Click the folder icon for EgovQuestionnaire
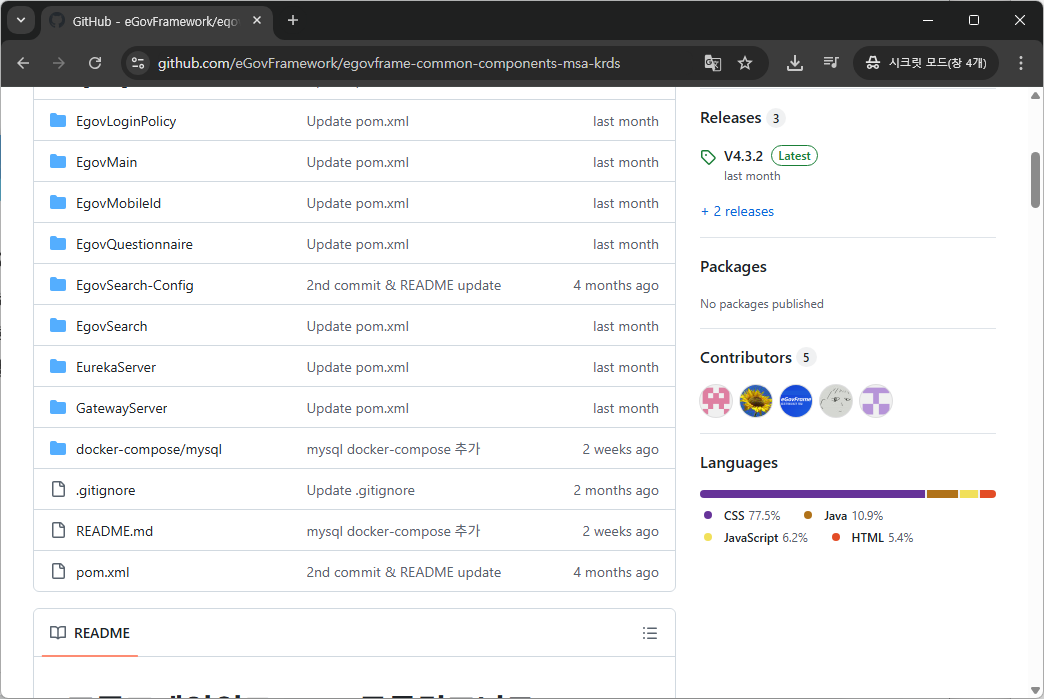 coord(58,244)
